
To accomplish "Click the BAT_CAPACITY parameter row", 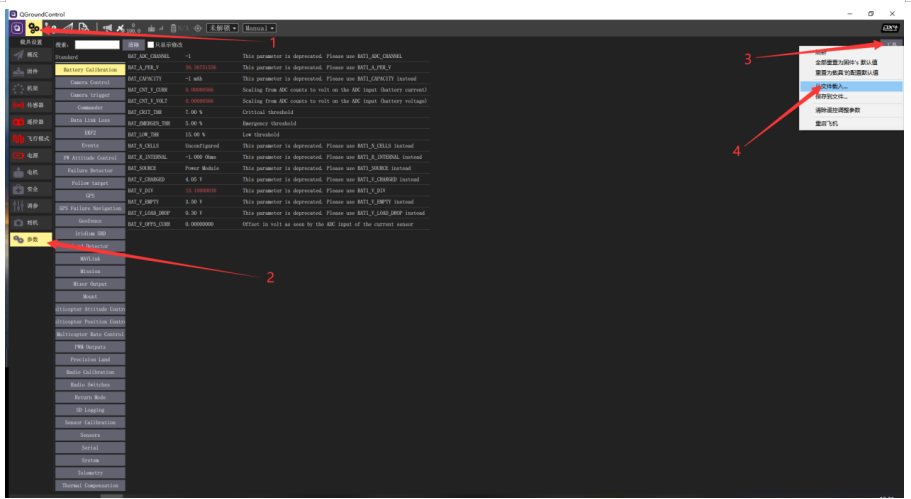I will coord(278,78).
